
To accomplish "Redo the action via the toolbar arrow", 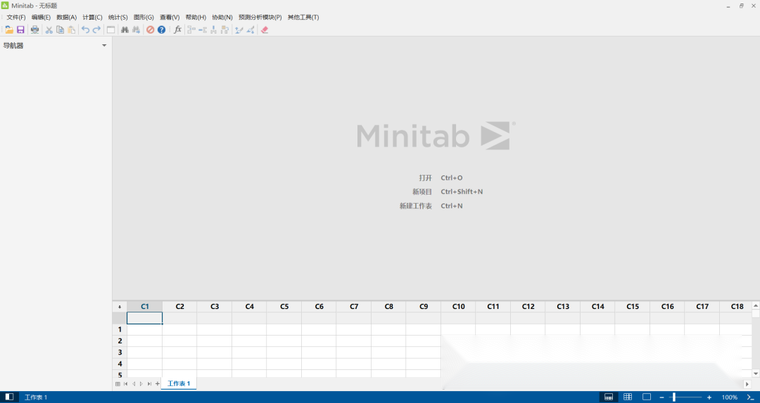I will pos(96,30).
